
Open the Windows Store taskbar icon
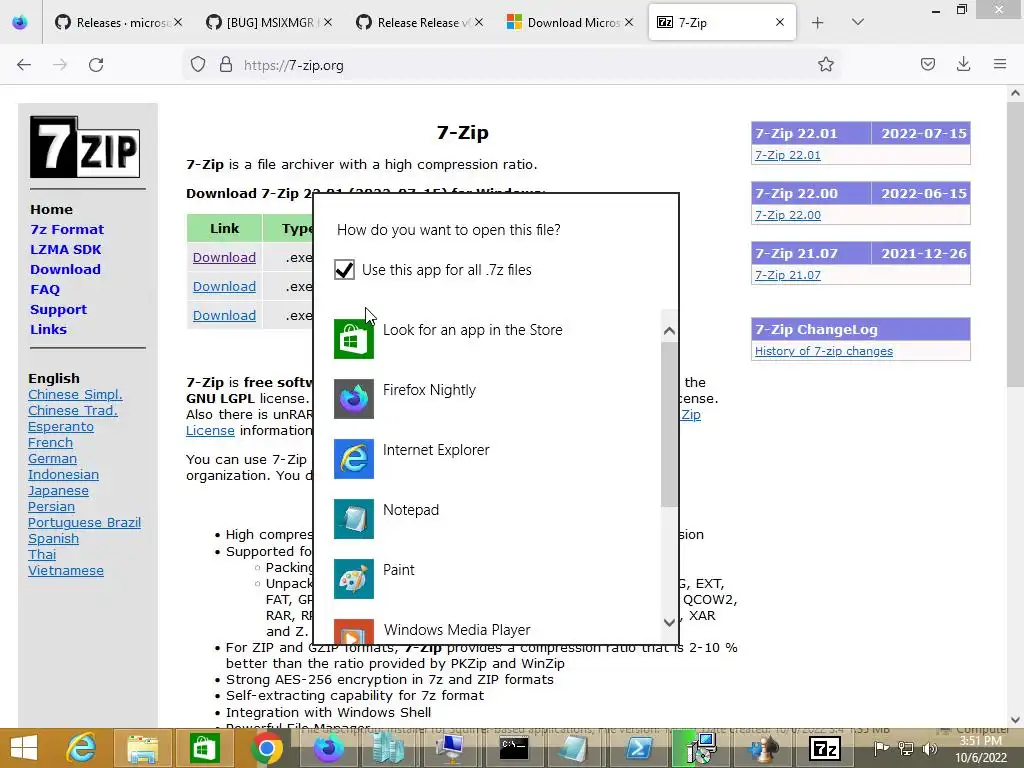pos(204,748)
